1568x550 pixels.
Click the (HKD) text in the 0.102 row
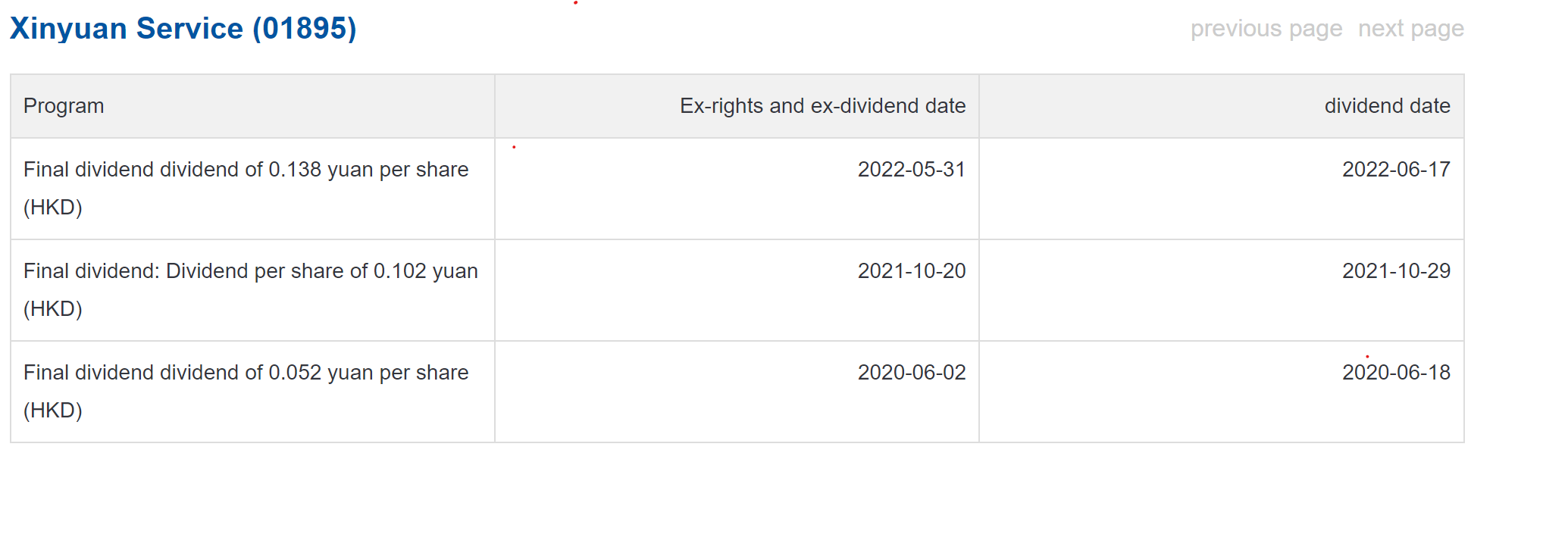(53, 309)
